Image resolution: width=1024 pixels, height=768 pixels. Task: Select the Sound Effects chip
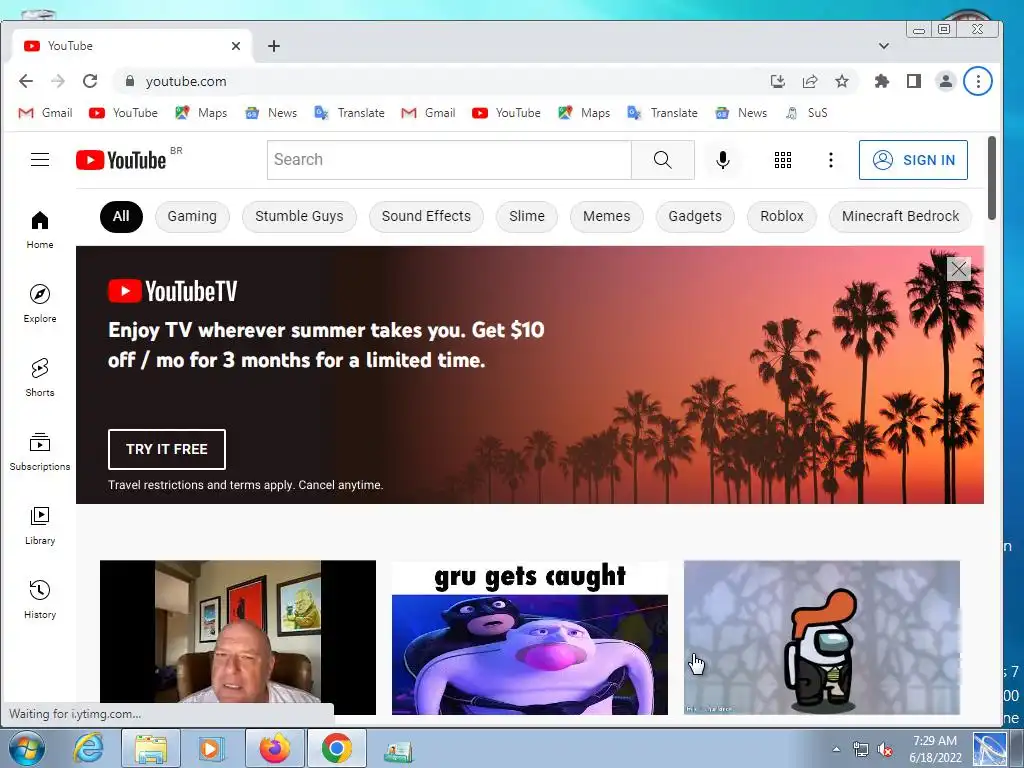(x=426, y=216)
